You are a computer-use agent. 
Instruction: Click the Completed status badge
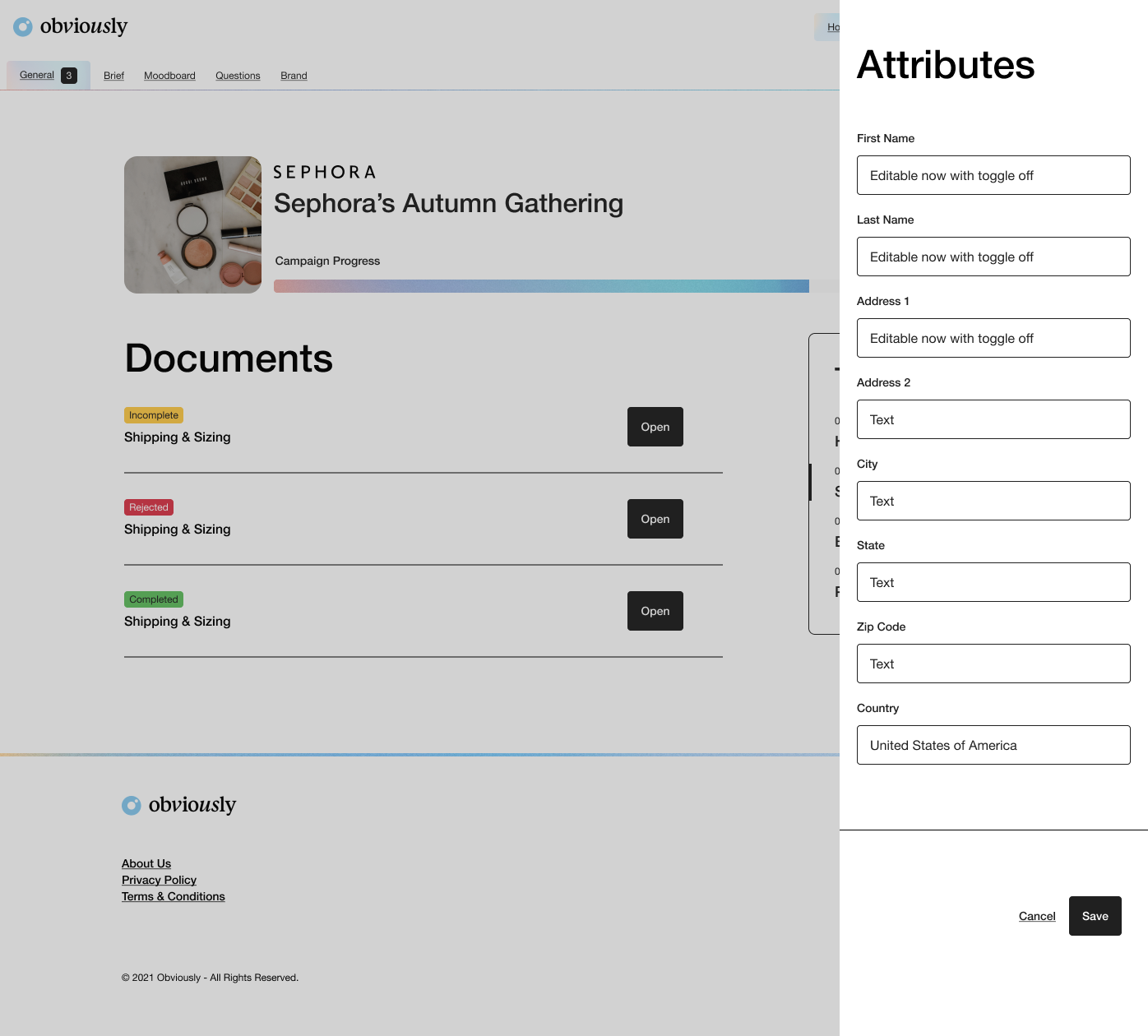(x=154, y=599)
